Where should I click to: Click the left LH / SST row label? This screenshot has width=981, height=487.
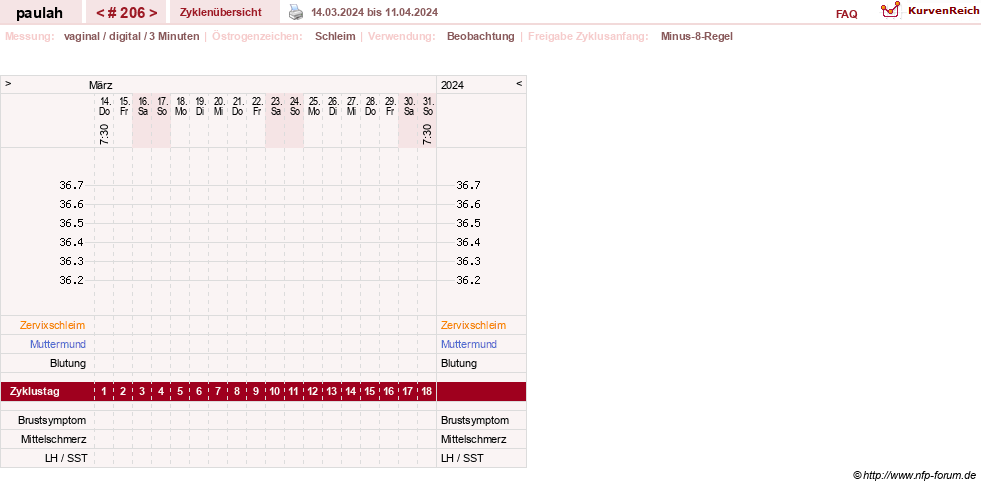point(66,458)
